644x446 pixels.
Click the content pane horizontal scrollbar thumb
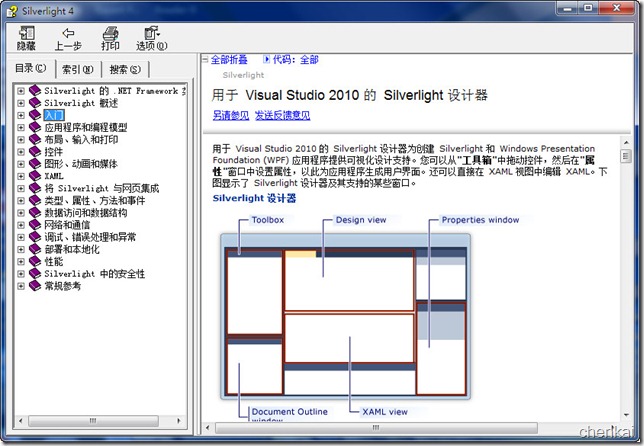tap(376, 428)
